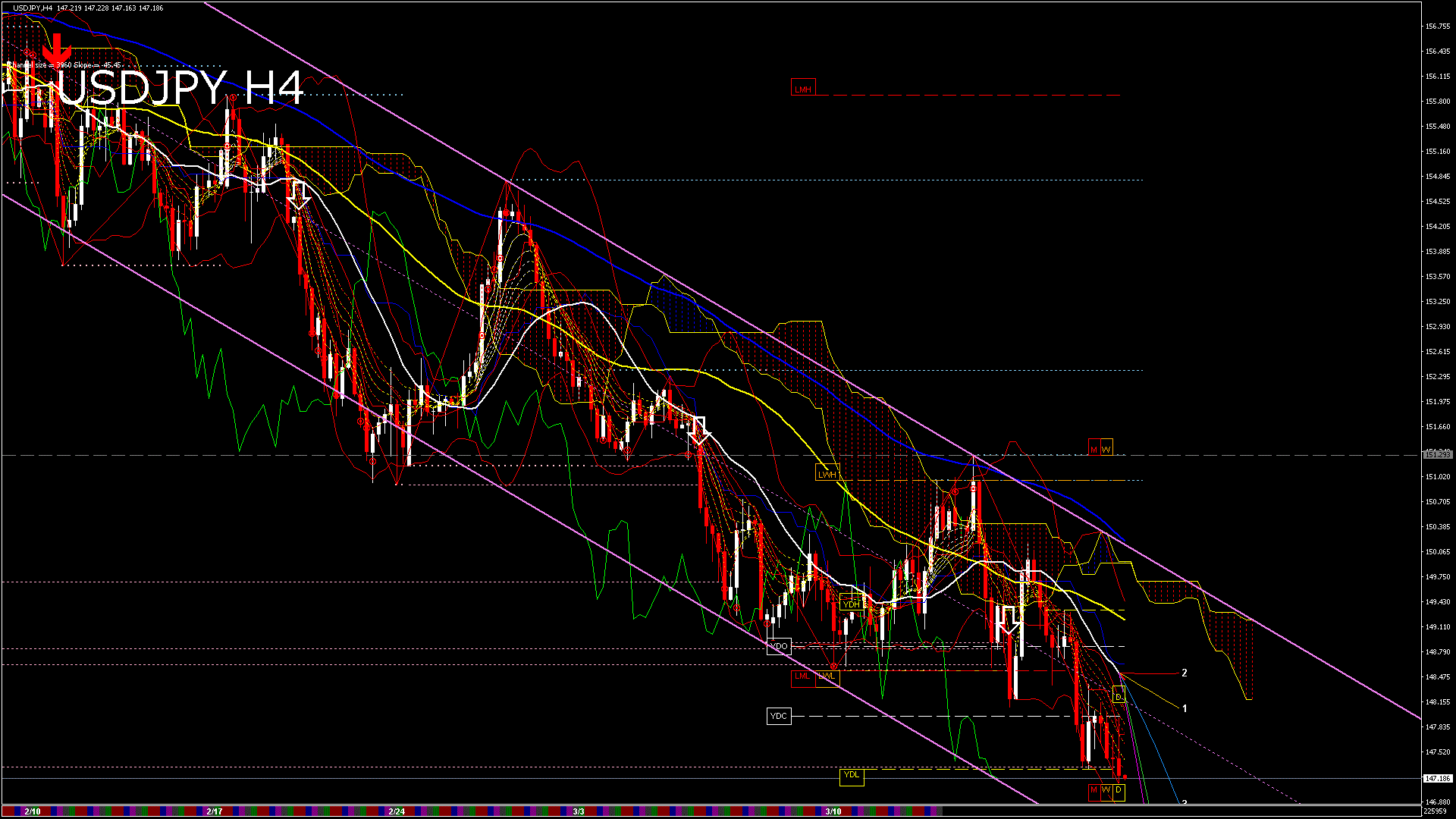Click the 225959 value in bottom corner

[x=1436, y=811]
